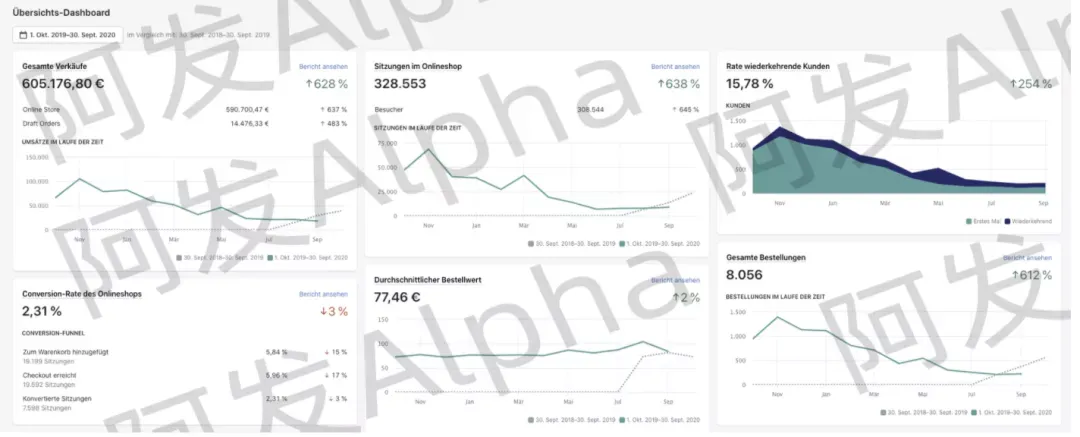Open Bericht ansehen for Gesamte Verkäufe
1080x437 pixels.
point(323,67)
